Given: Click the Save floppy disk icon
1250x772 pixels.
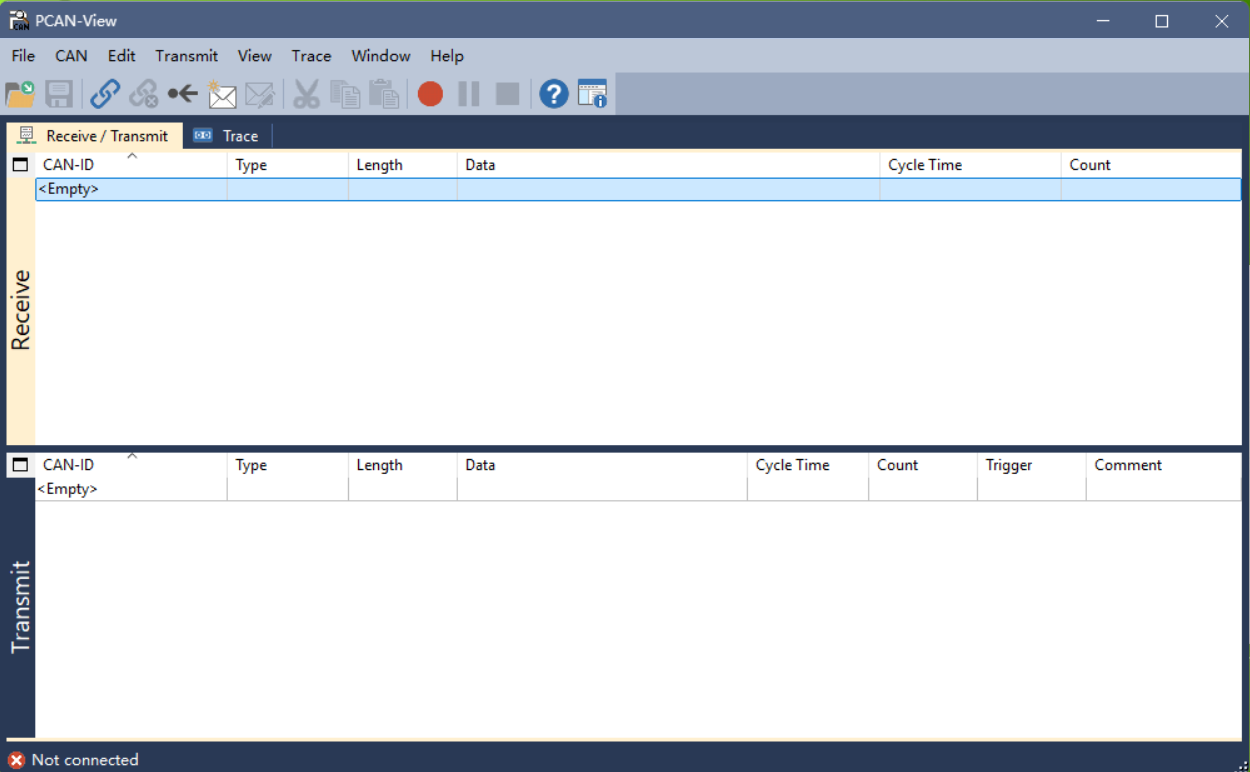Looking at the screenshot, I should pyautogui.click(x=59, y=94).
